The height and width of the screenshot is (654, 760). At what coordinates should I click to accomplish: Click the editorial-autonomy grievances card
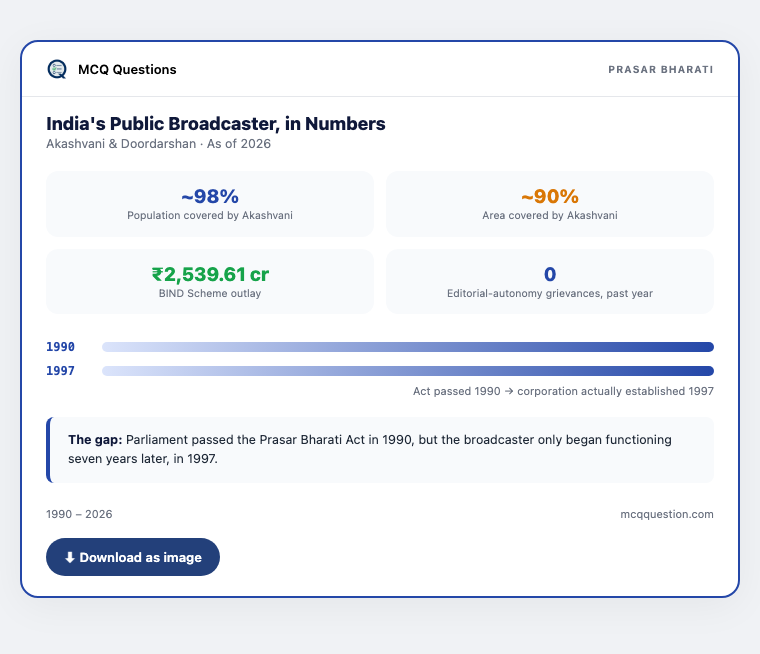click(550, 281)
